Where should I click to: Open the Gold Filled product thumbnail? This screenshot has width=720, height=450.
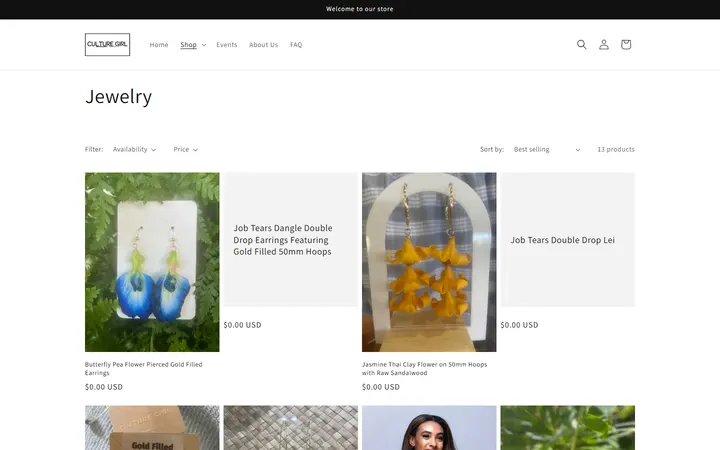click(152, 428)
